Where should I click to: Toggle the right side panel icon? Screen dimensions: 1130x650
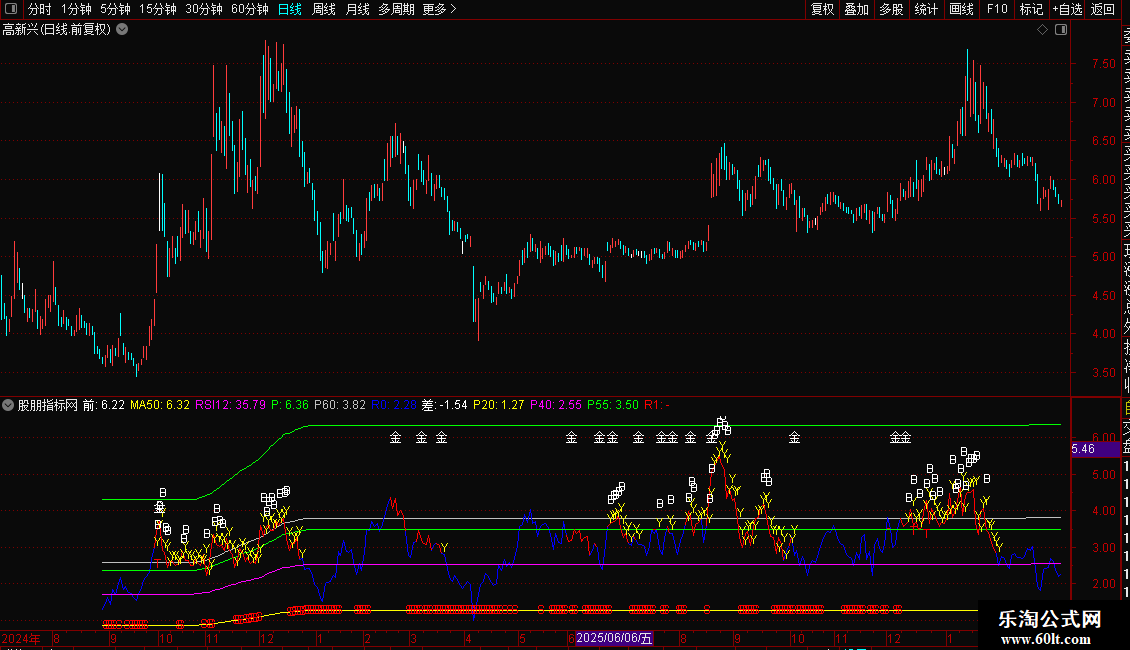coord(1061,30)
